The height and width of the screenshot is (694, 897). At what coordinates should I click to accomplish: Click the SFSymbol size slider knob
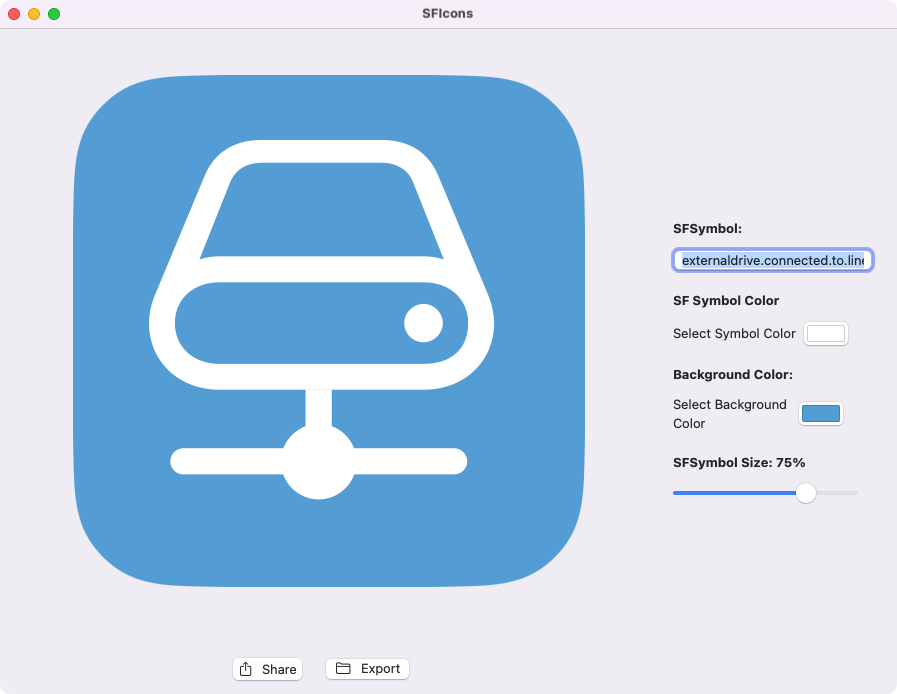pos(805,493)
